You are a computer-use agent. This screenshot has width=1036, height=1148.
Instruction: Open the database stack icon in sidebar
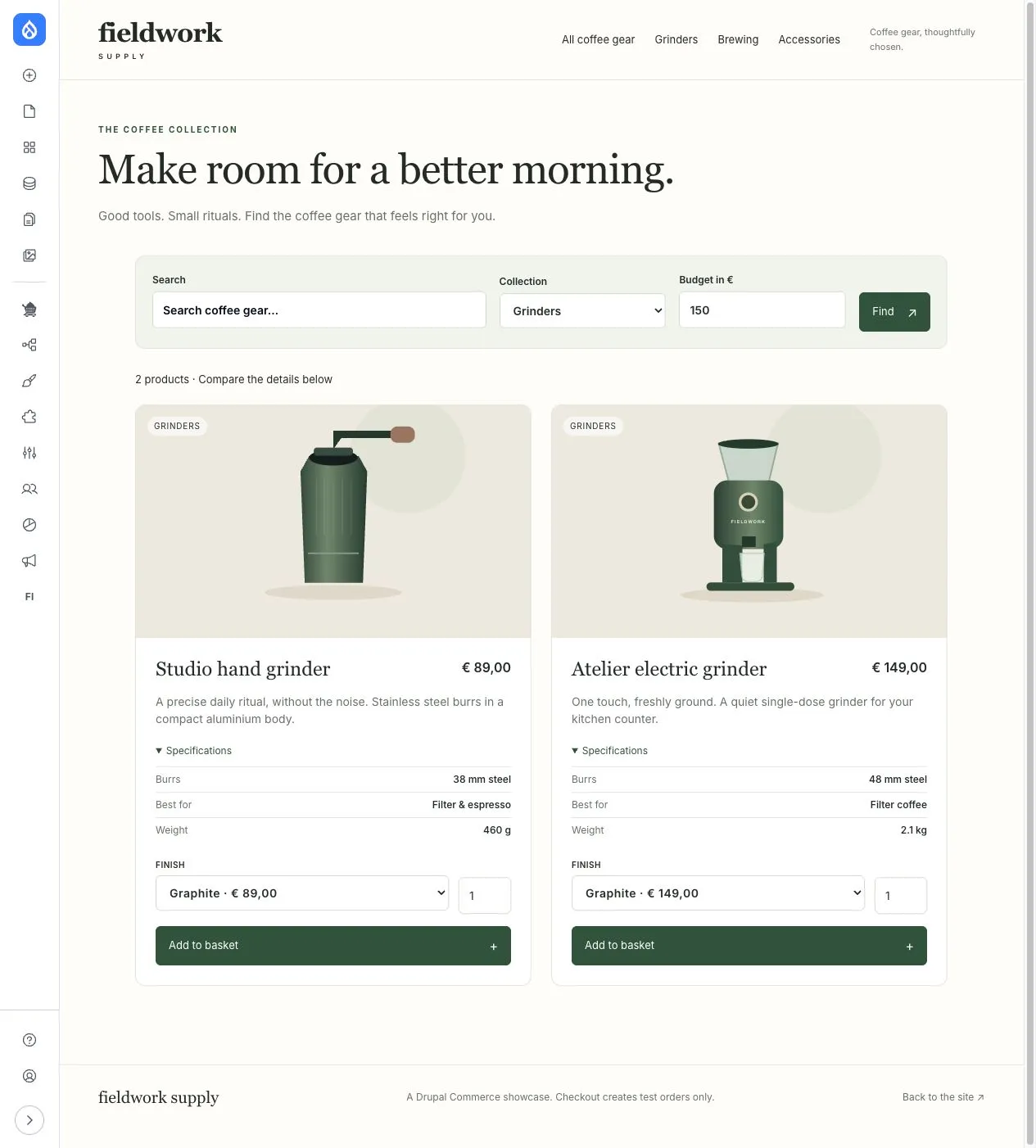point(29,183)
